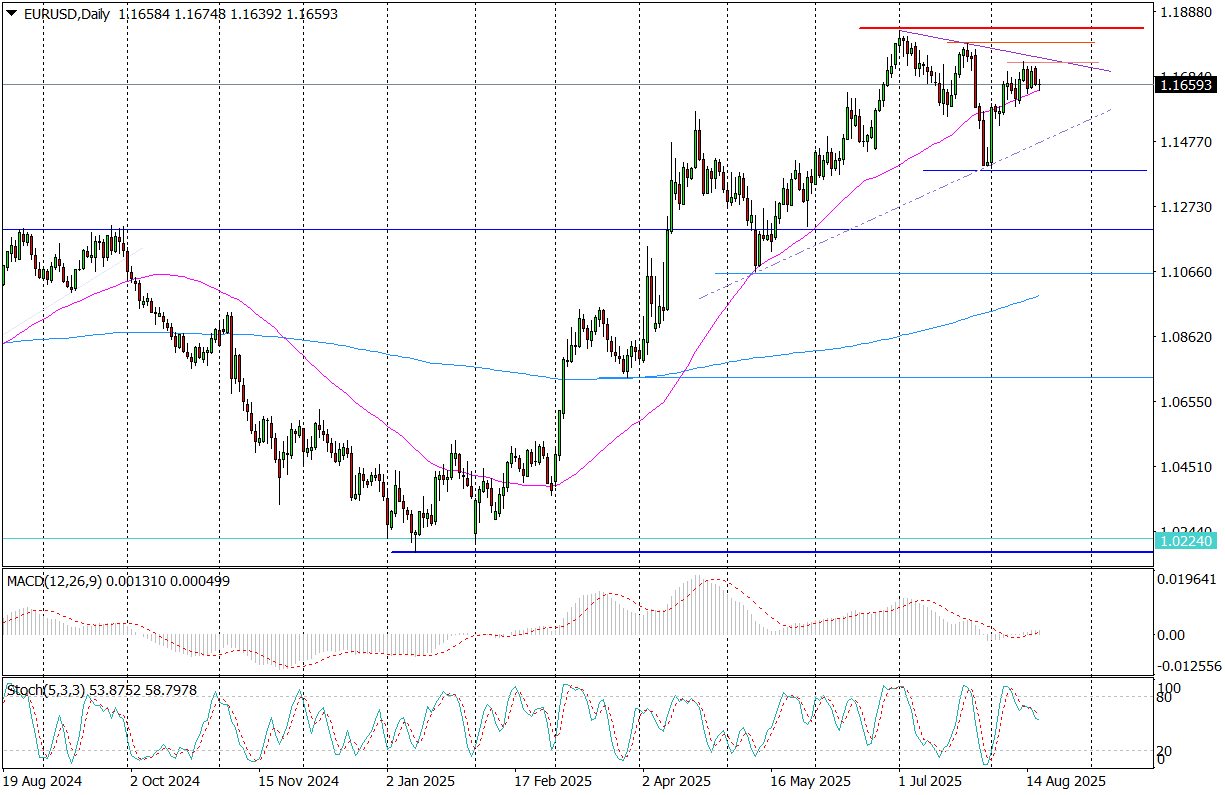Screen dimensions: 1225x795
Task: Click the Stochastic scale value 20
Action: (x=1164, y=751)
